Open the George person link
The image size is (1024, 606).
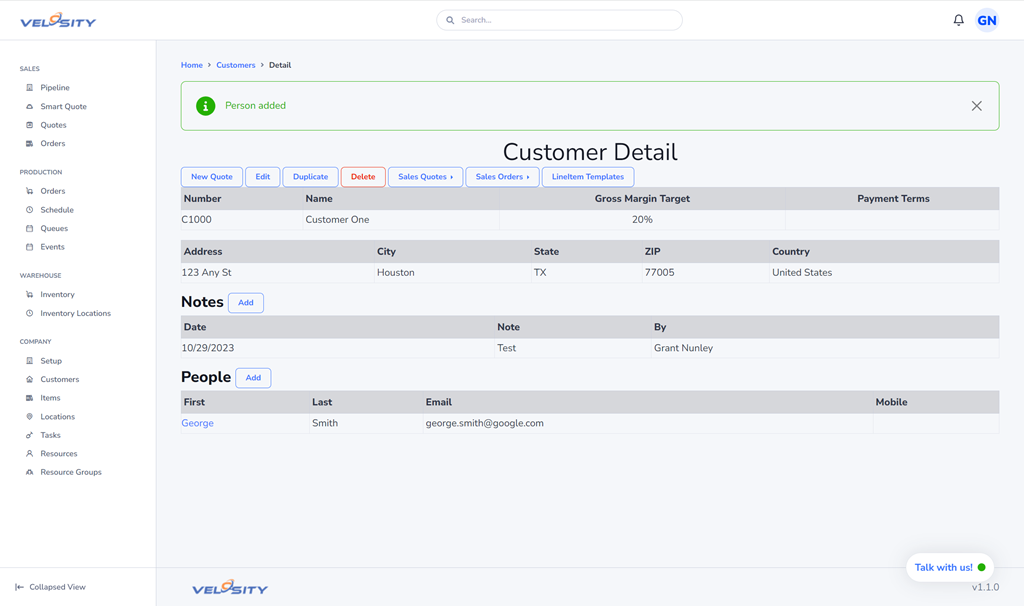197,423
